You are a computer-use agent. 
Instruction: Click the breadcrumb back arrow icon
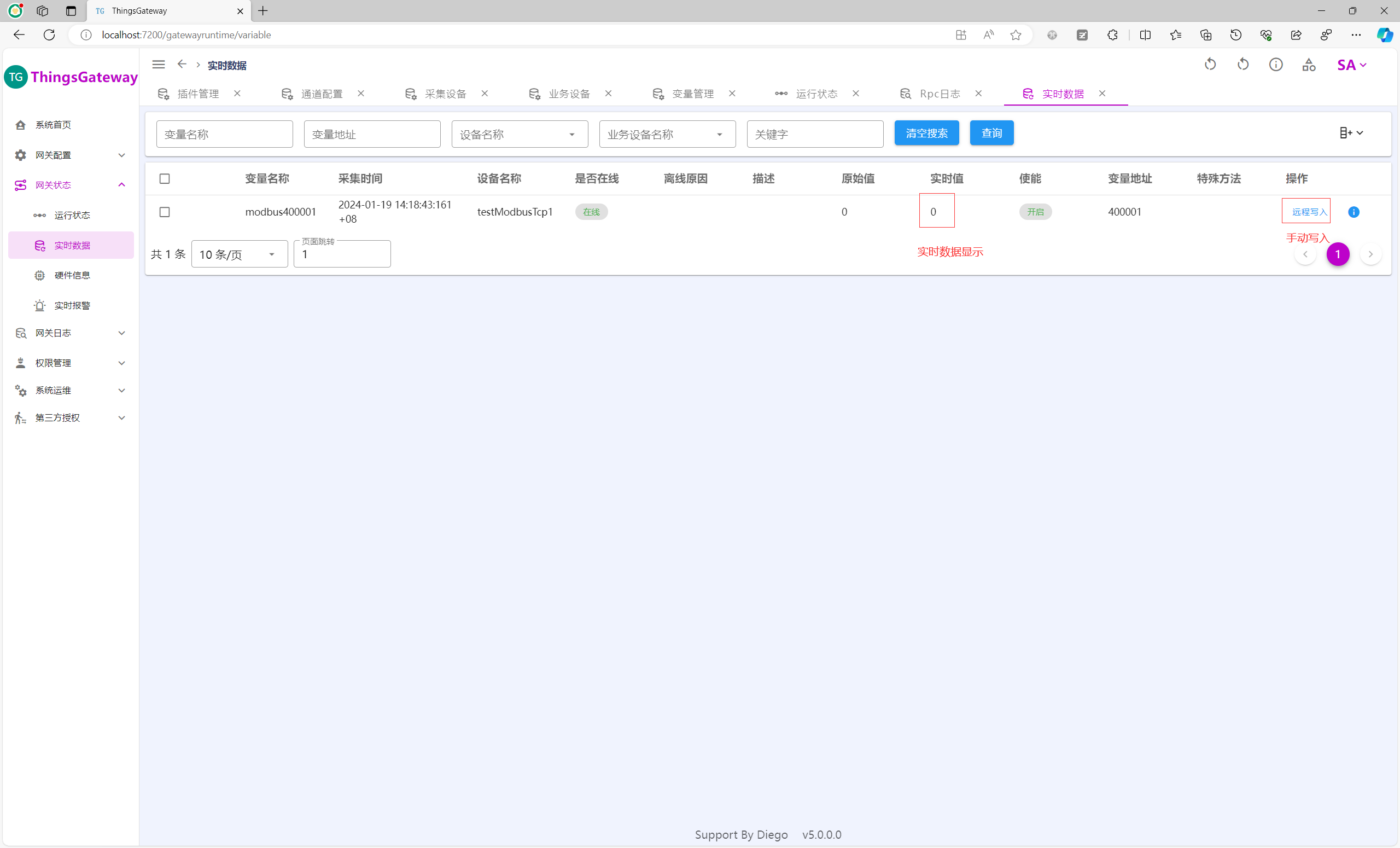(x=182, y=64)
